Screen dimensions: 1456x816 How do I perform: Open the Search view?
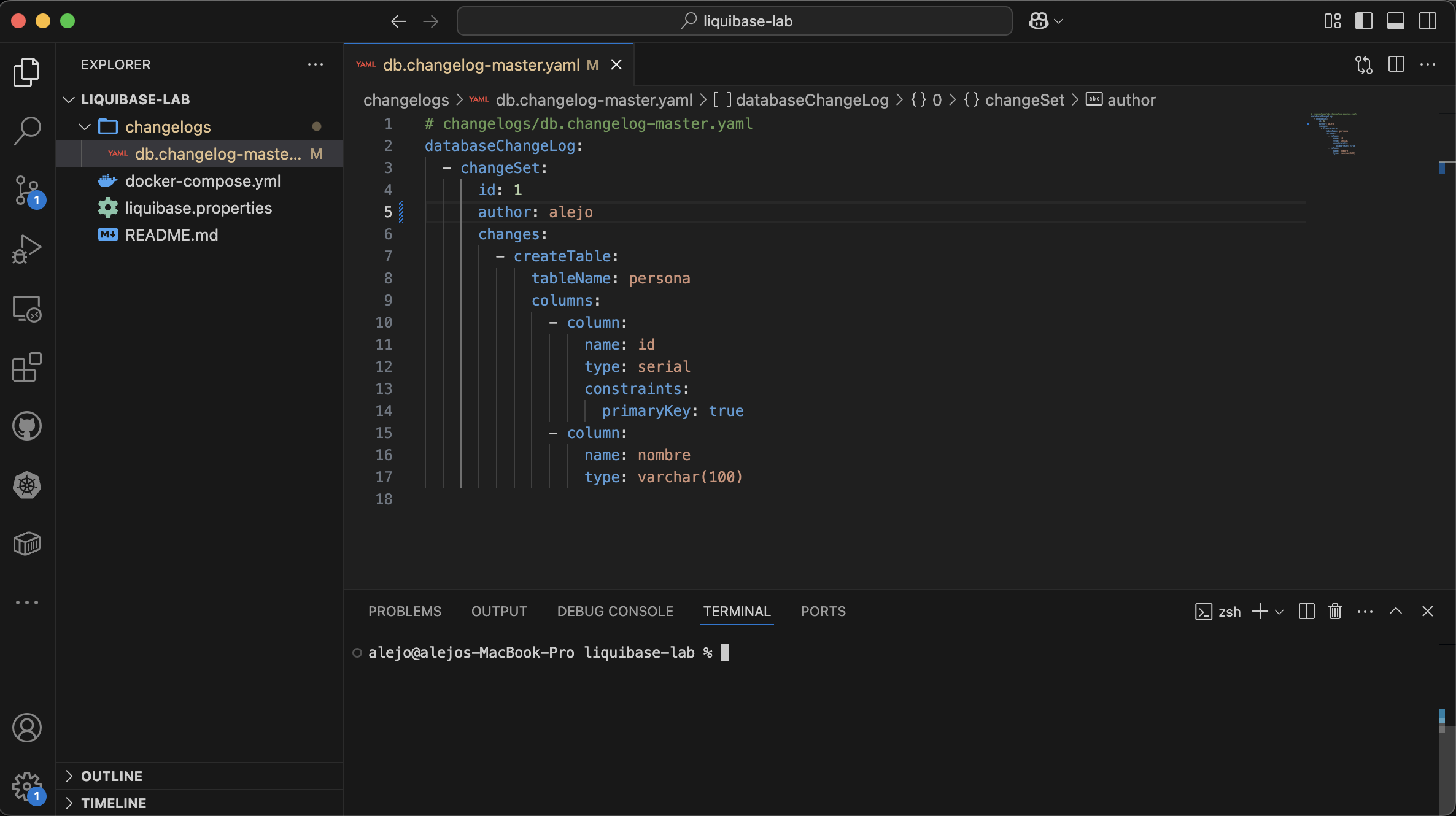(x=27, y=131)
